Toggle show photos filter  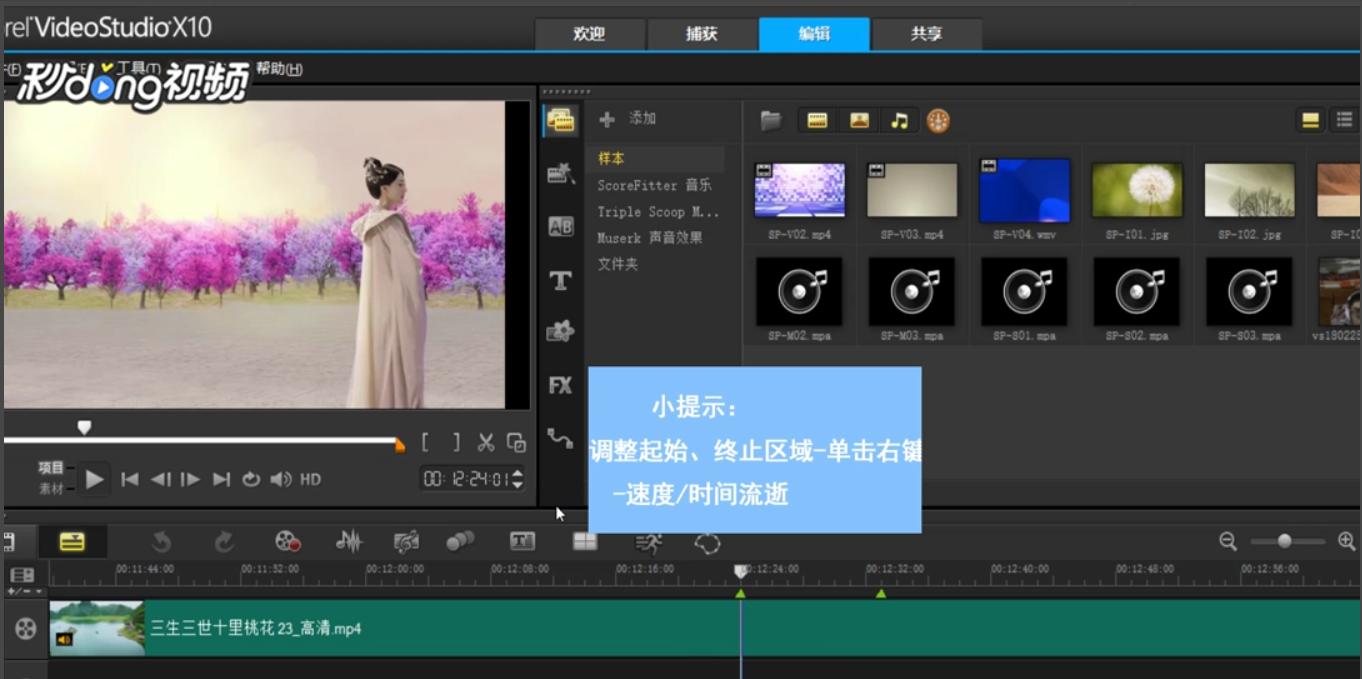point(859,121)
